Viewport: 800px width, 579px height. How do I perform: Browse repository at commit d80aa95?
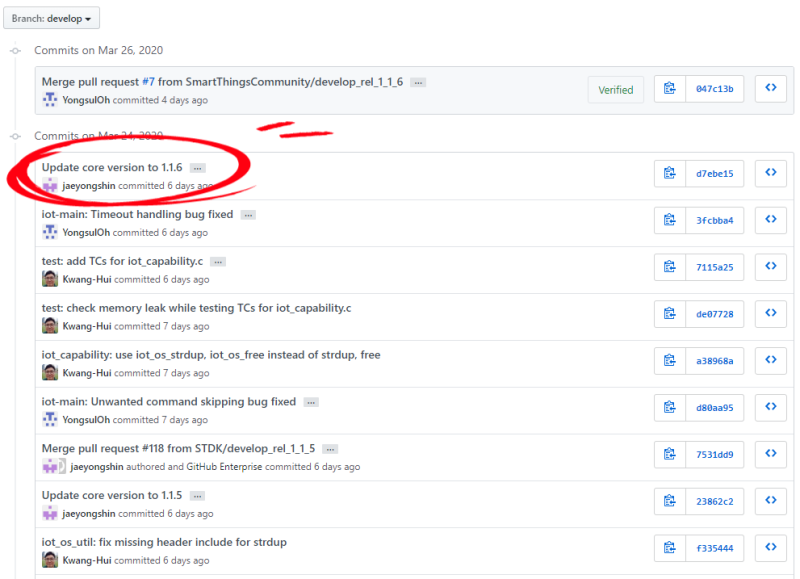[x=771, y=408]
